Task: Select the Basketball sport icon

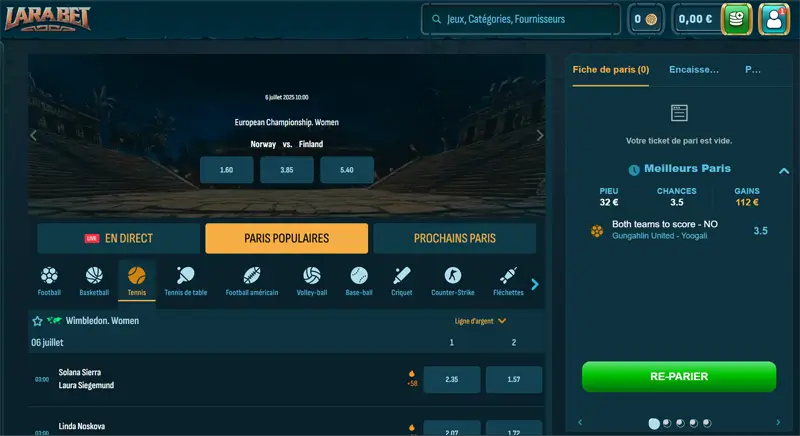Action: pos(94,280)
